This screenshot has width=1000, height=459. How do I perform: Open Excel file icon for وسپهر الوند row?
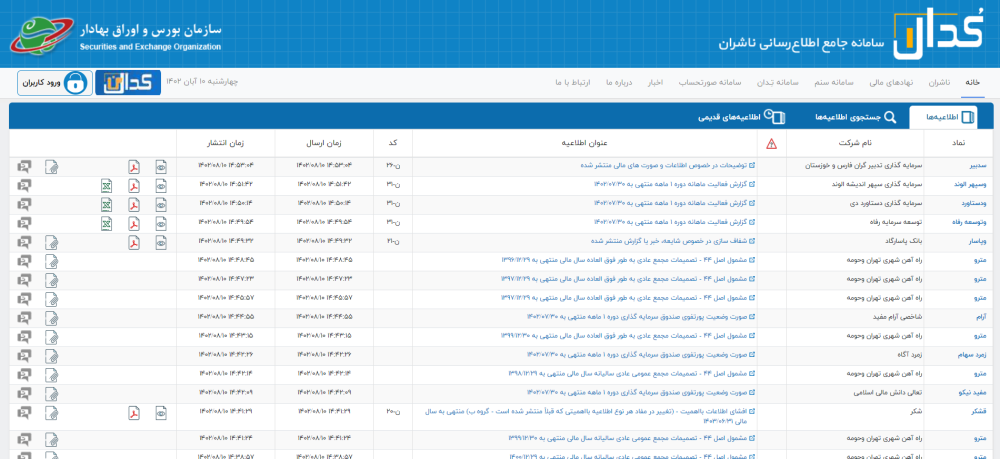[x=107, y=186]
